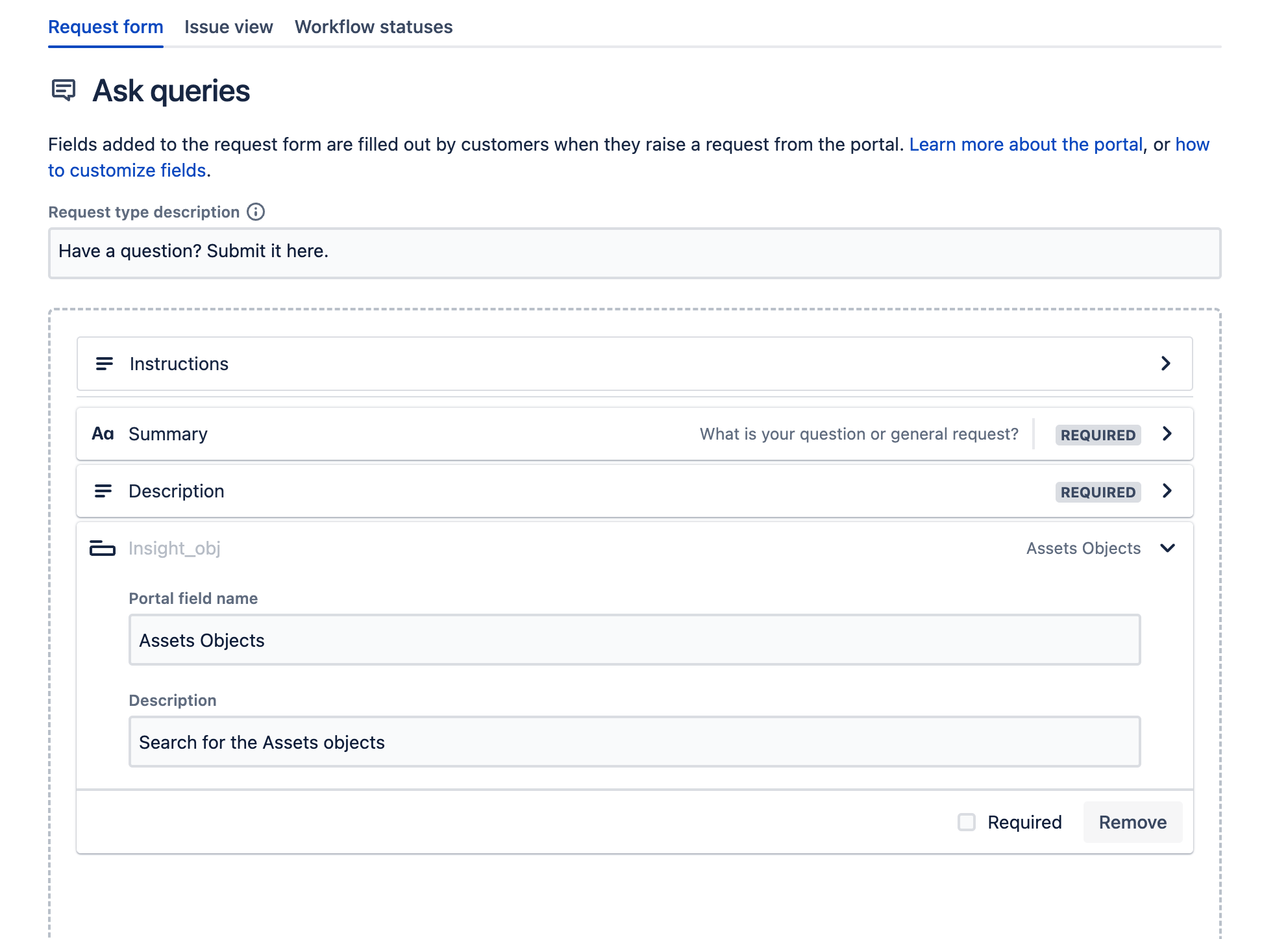The height and width of the screenshot is (939, 1288).
Task: Click the Description row paragraph icon
Action: click(103, 491)
